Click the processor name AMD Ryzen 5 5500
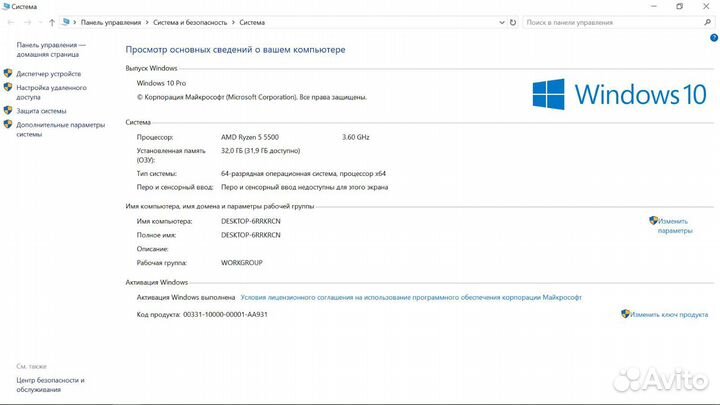The image size is (720, 405). tap(250, 137)
